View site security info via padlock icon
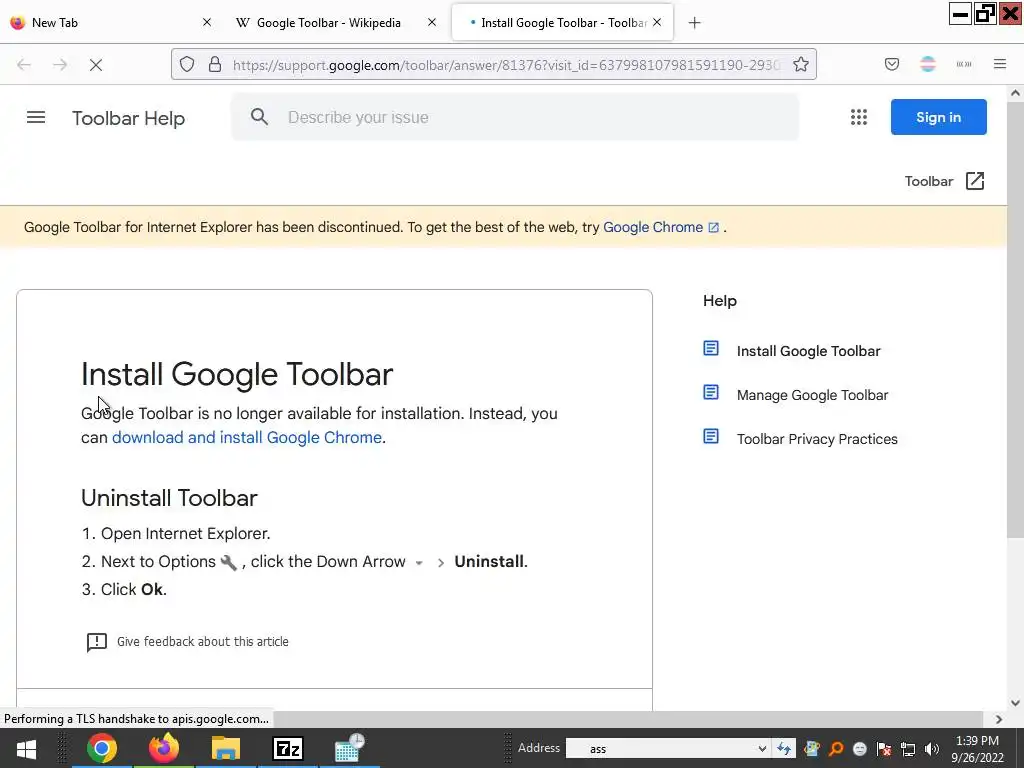The width and height of the screenshot is (1024, 768). coord(215,64)
